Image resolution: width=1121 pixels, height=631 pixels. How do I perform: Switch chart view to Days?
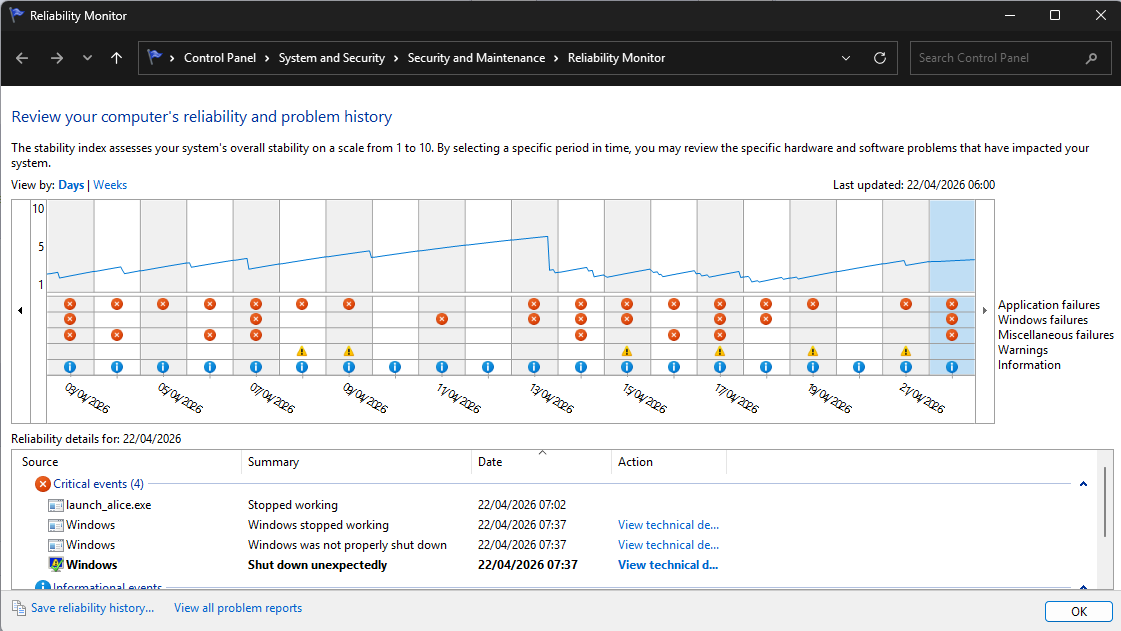[x=71, y=184]
